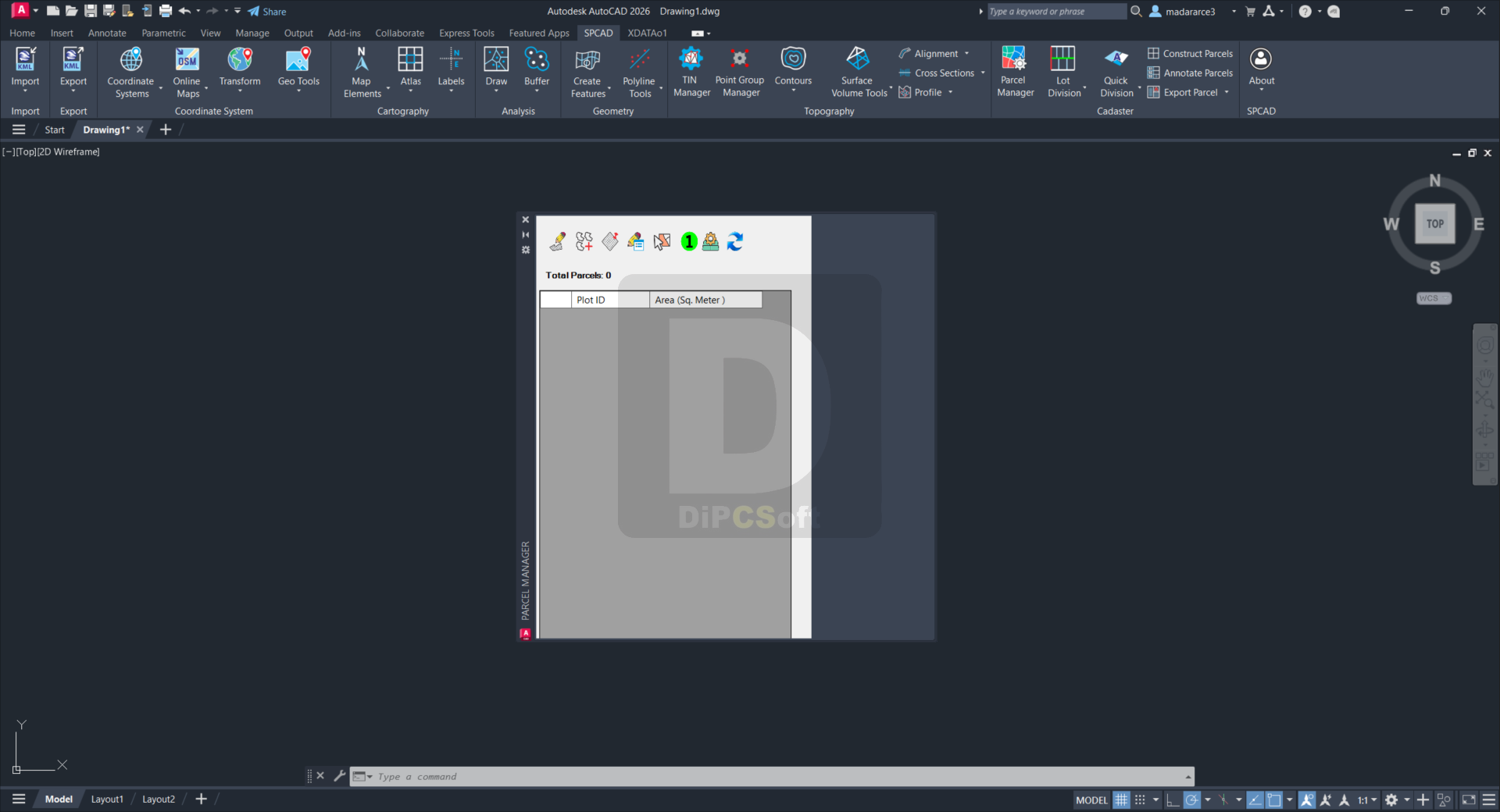Open the annotation scale 1:1 dropdown
The height and width of the screenshot is (812, 1500).
1366,800
